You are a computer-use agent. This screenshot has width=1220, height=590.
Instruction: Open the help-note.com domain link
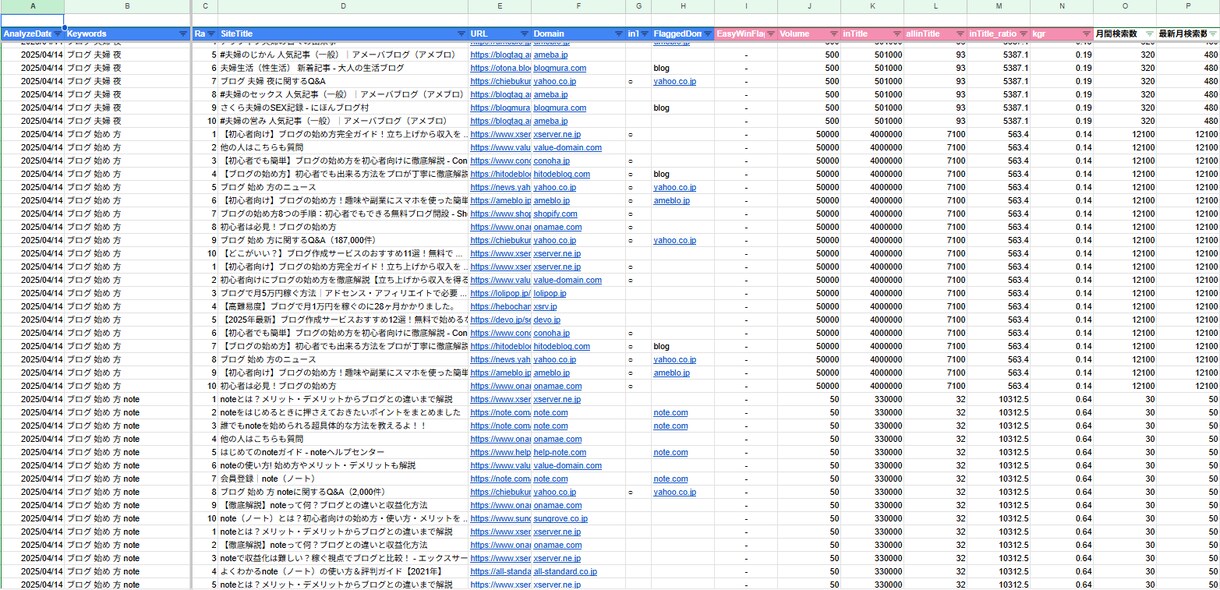click(x=560, y=452)
